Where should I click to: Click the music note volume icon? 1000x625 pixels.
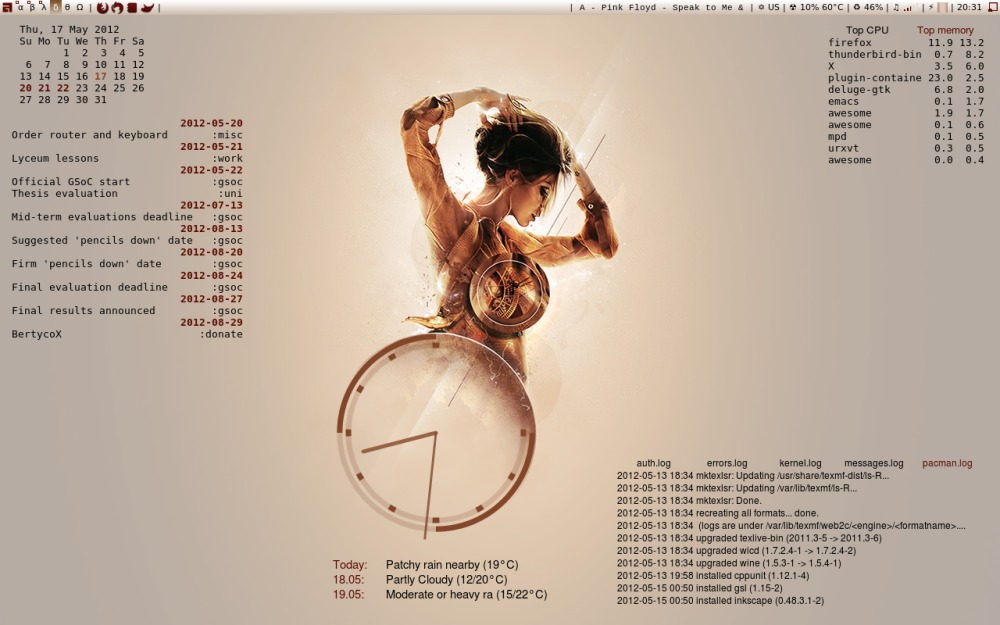[x=896, y=8]
